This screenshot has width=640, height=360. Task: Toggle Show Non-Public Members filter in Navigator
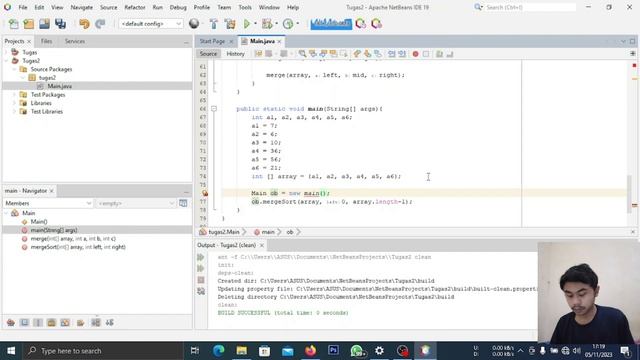pos(51,323)
